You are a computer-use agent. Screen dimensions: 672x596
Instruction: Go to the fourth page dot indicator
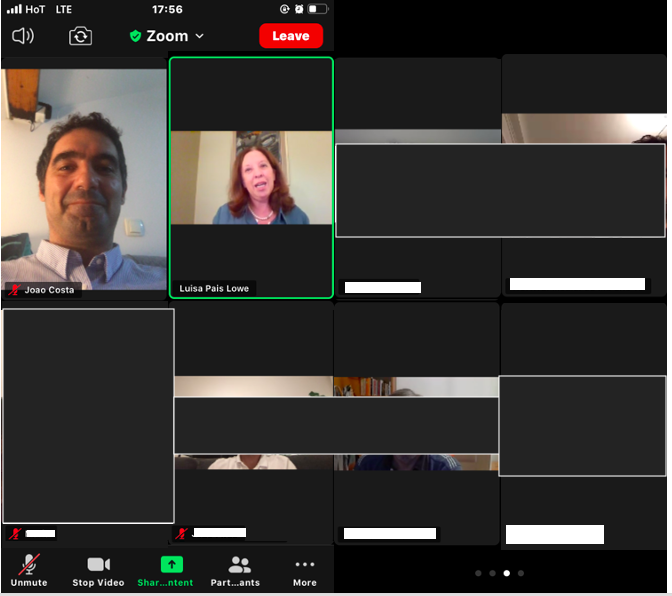coord(521,573)
